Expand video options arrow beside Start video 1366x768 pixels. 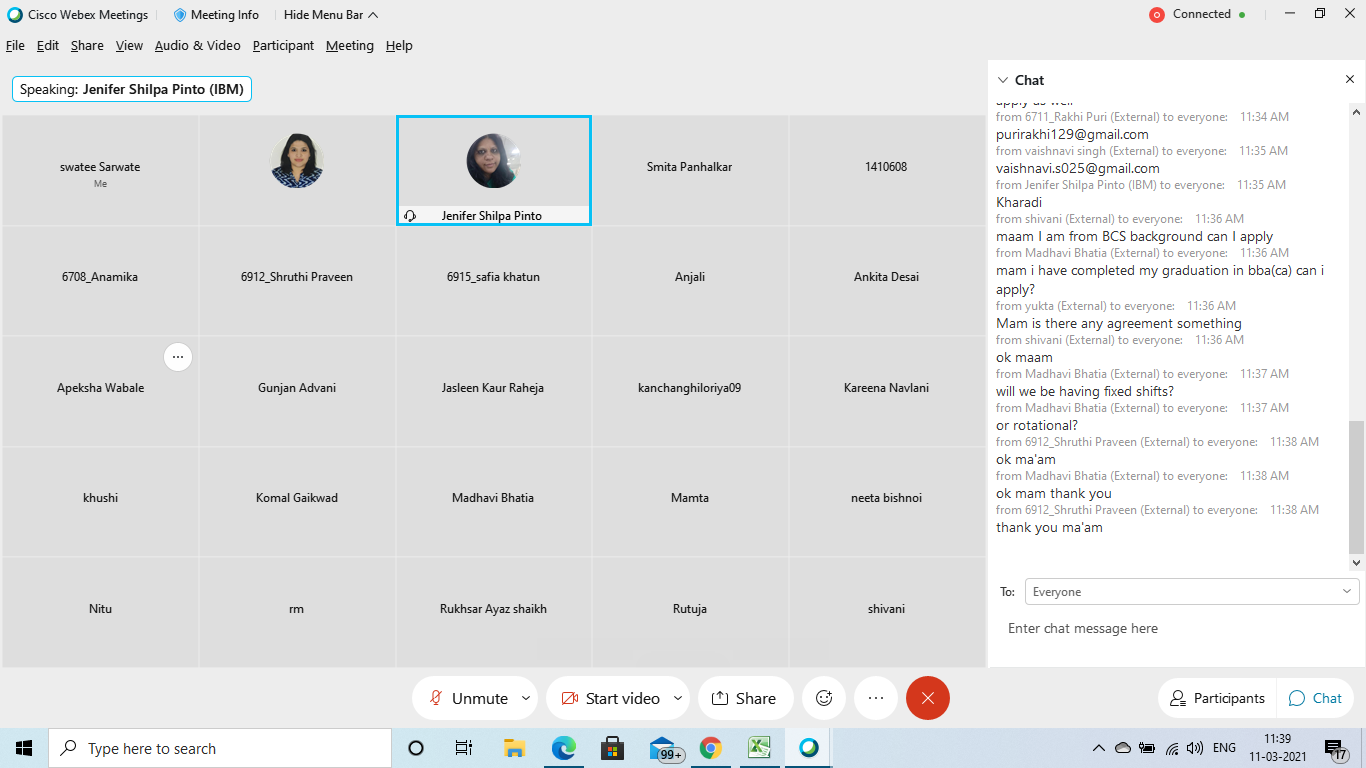678,698
